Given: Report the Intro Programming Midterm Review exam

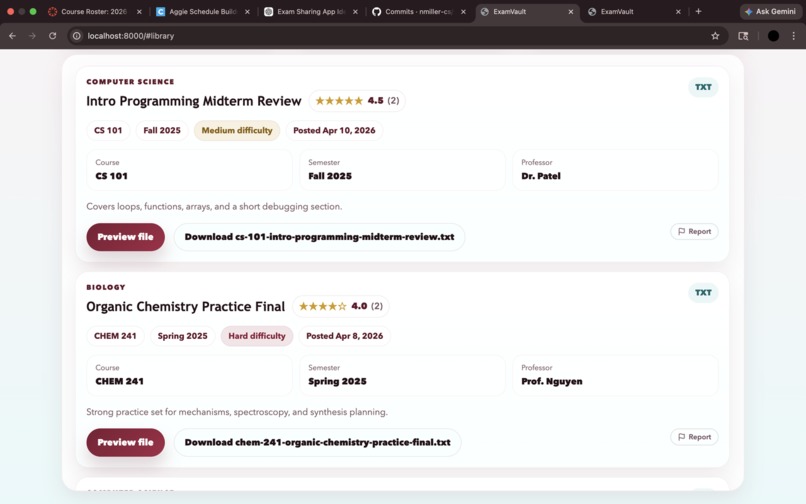Looking at the screenshot, I should coord(694,231).
